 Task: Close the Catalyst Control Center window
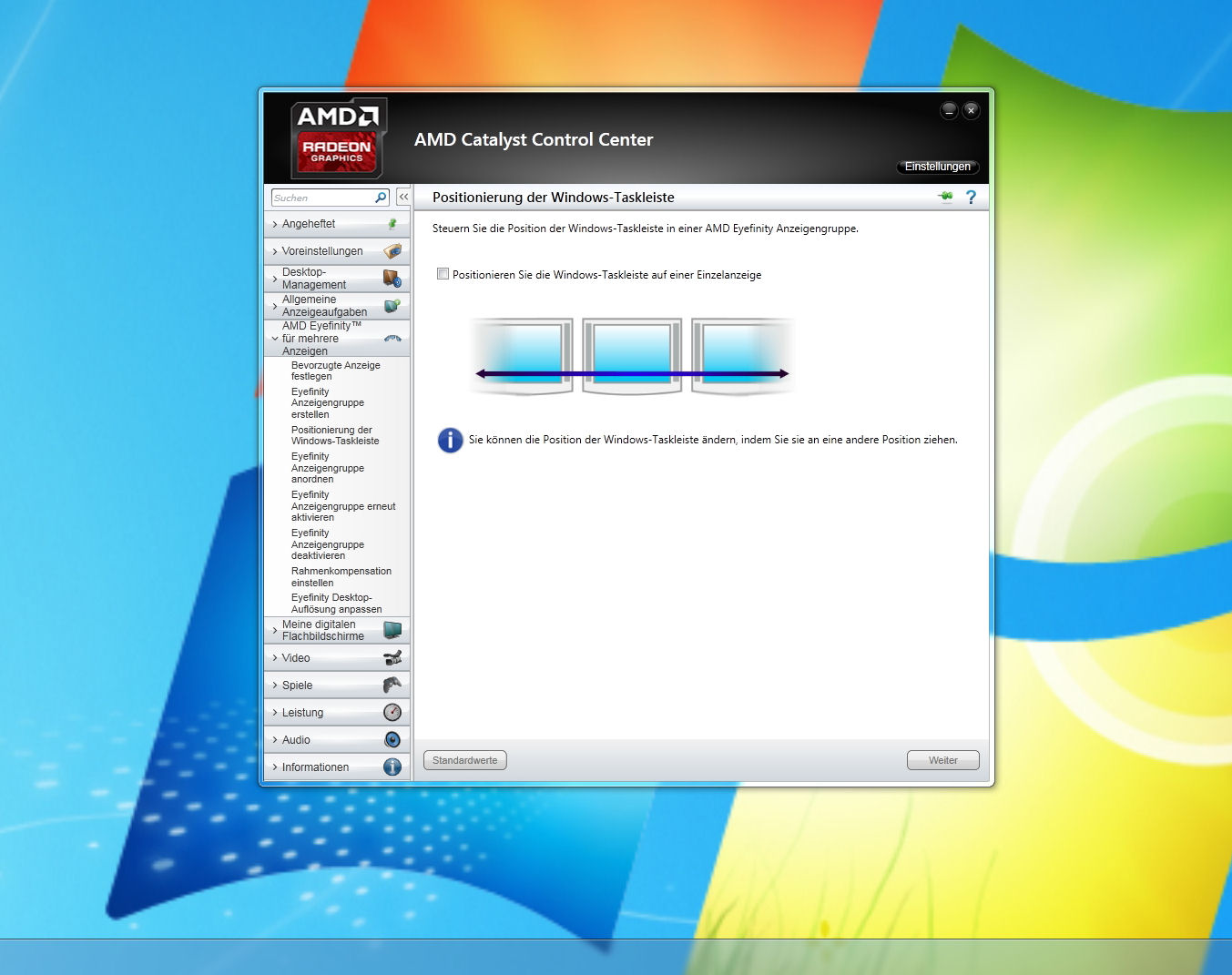click(x=972, y=110)
